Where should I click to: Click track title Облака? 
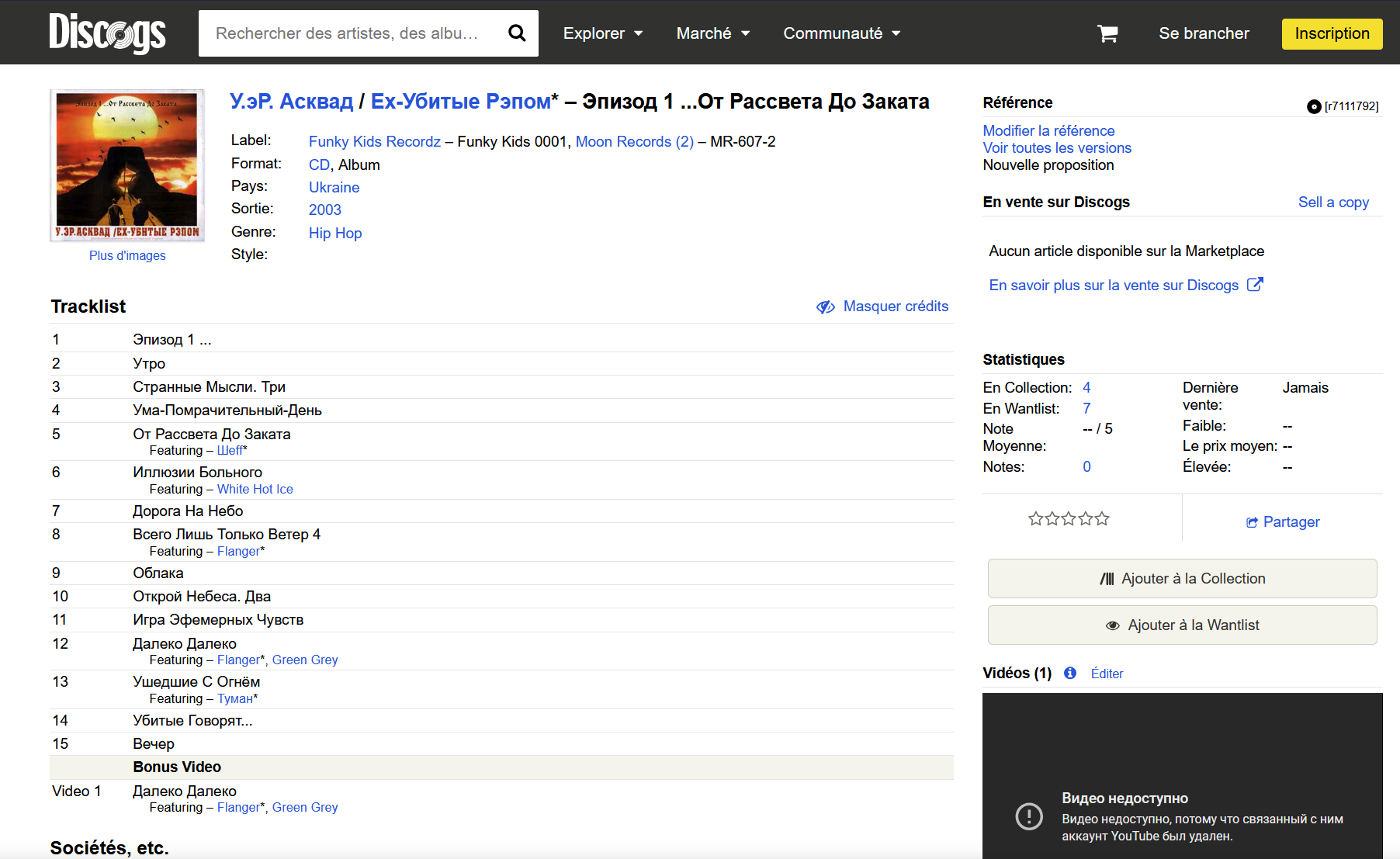tap(158, 573)
